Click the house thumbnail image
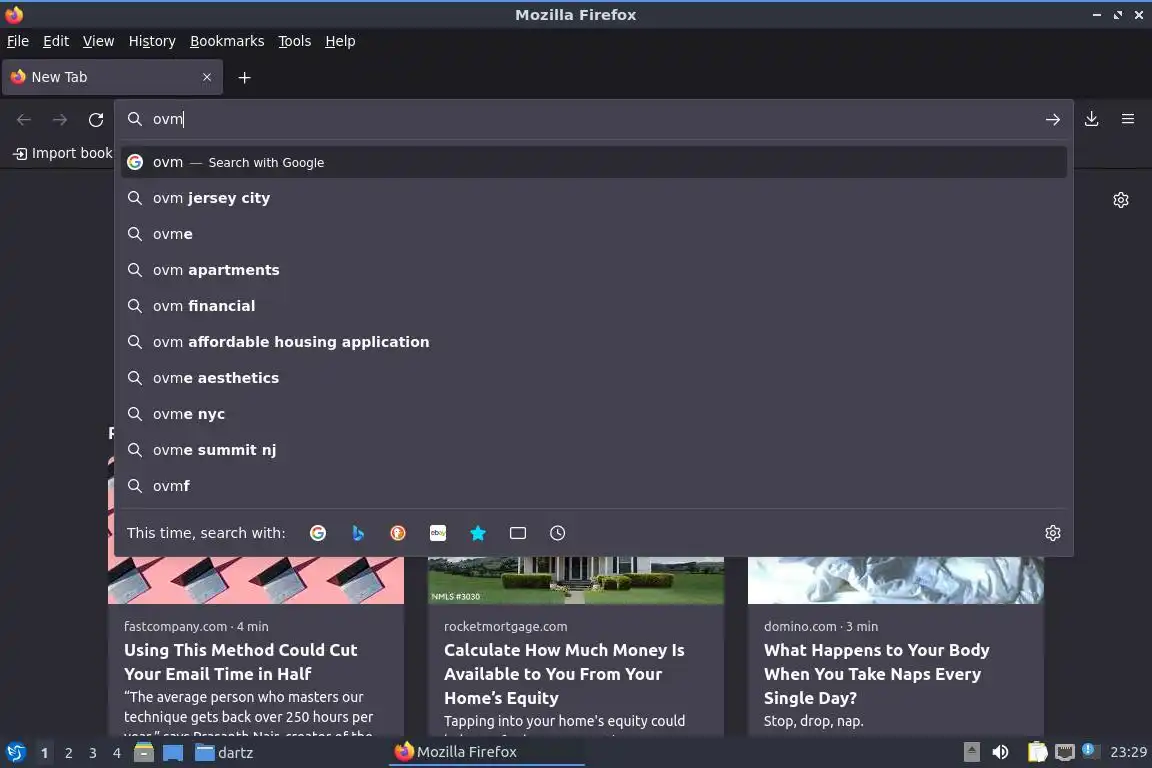Viewport: 1152px width, 768px height. [576, 580]
